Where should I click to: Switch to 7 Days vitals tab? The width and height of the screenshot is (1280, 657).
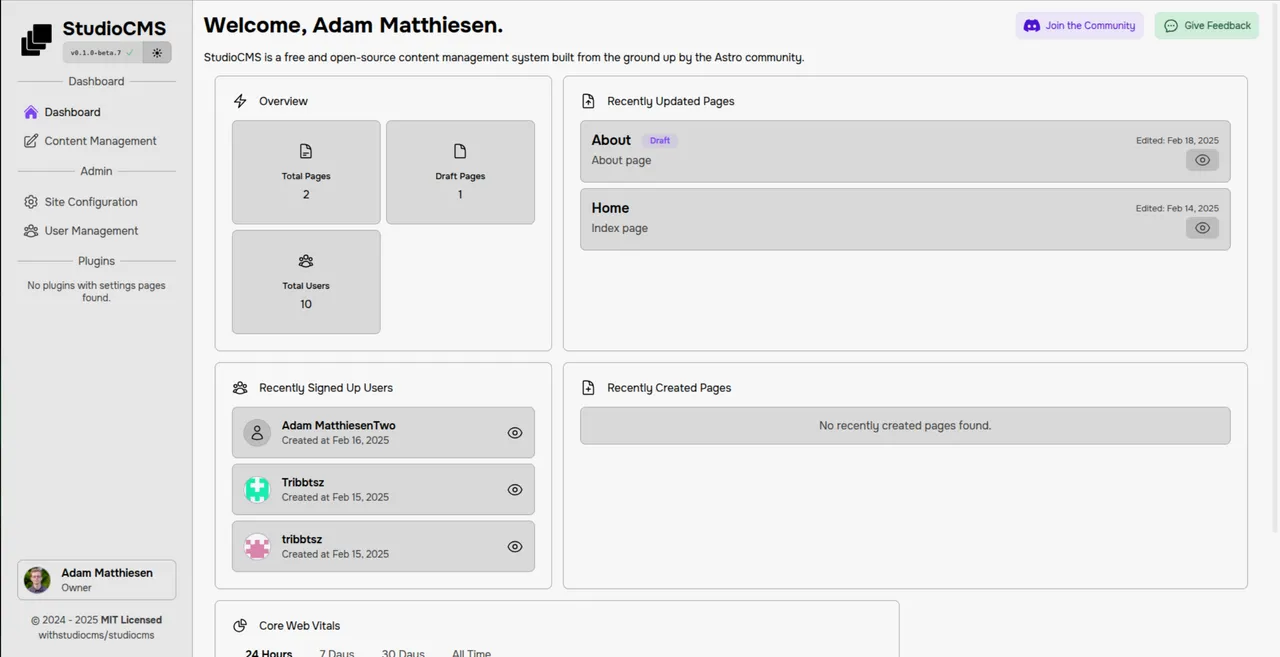(337, 652)
